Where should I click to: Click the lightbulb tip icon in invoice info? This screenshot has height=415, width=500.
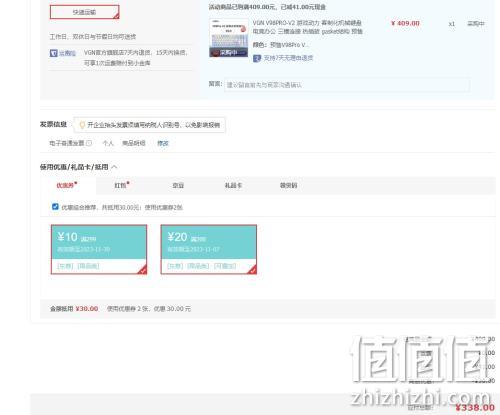point(82,125)
